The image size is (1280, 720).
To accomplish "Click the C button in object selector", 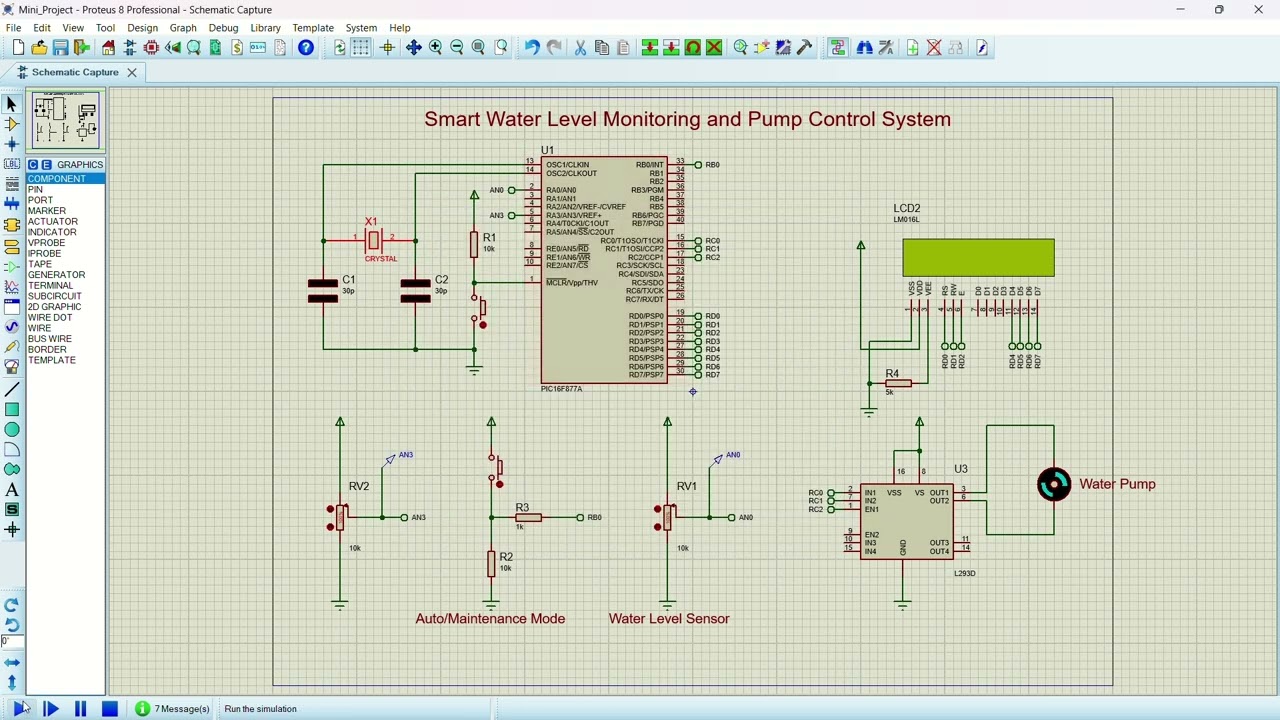I will click(33, 165).
